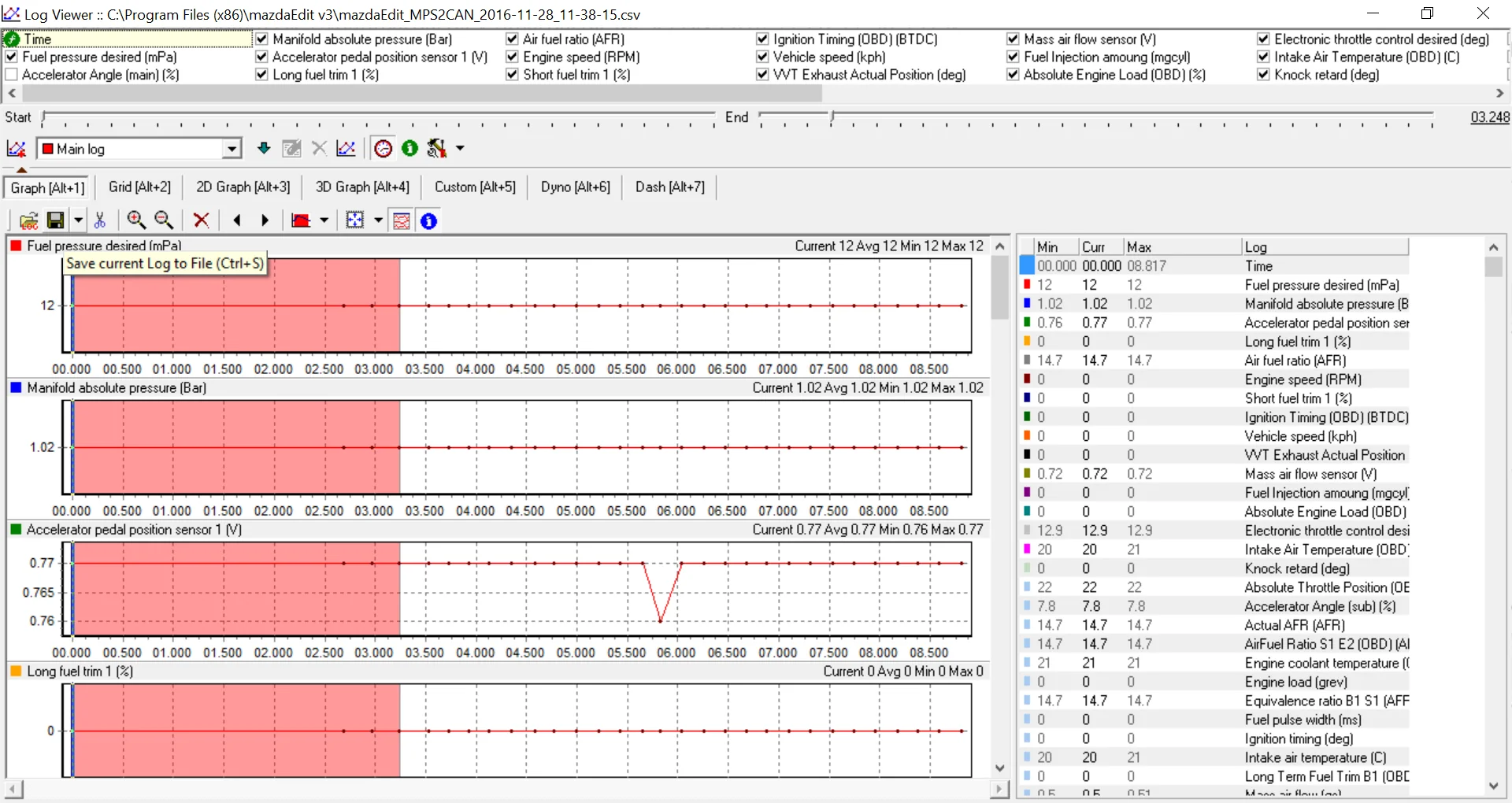Click the red filled graph style icon
1512x803 pixels.
click(x=301, y=220)
